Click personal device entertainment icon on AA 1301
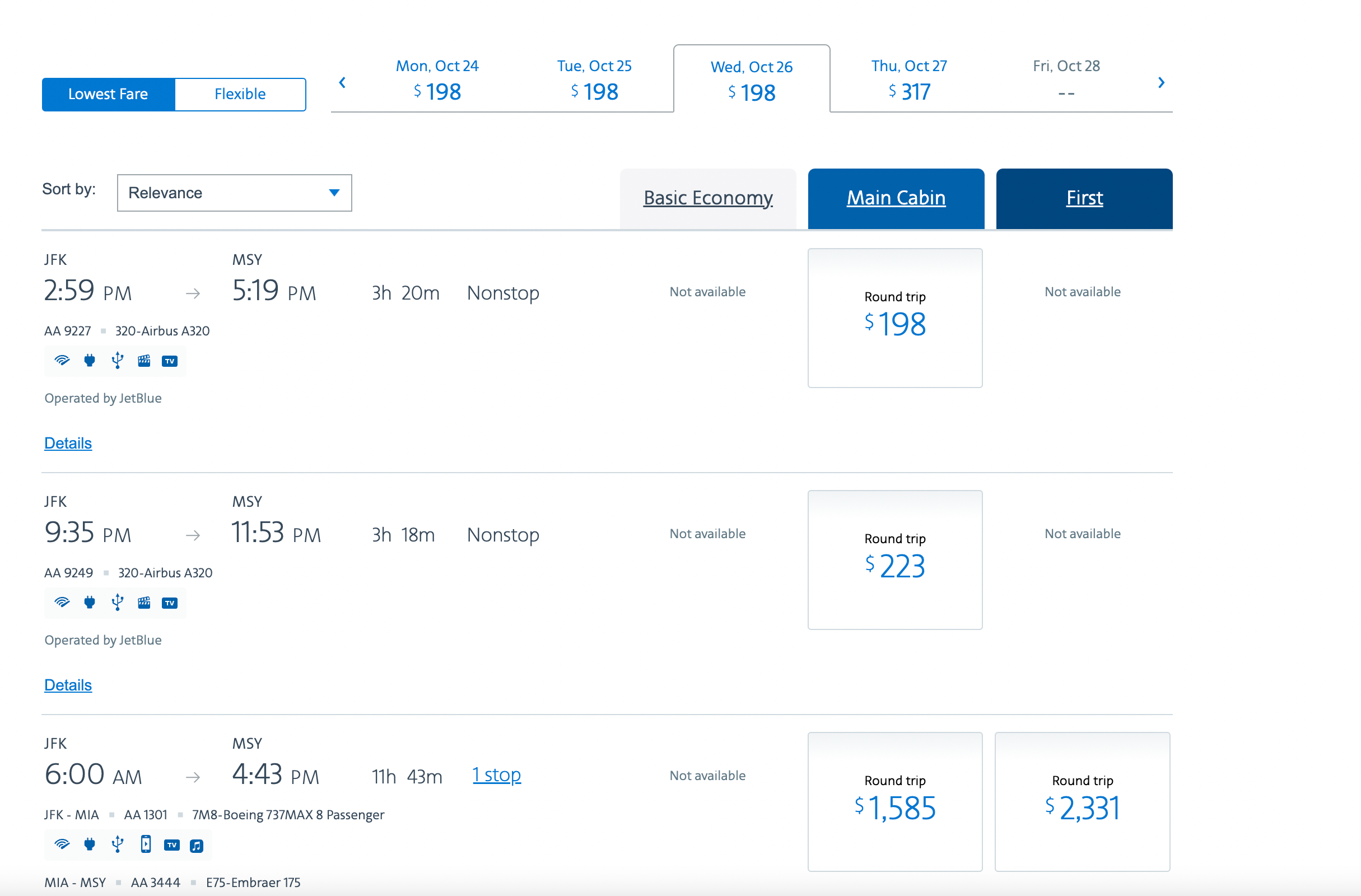The width and height of the screenshot is (1361, 896). (146, 844)
